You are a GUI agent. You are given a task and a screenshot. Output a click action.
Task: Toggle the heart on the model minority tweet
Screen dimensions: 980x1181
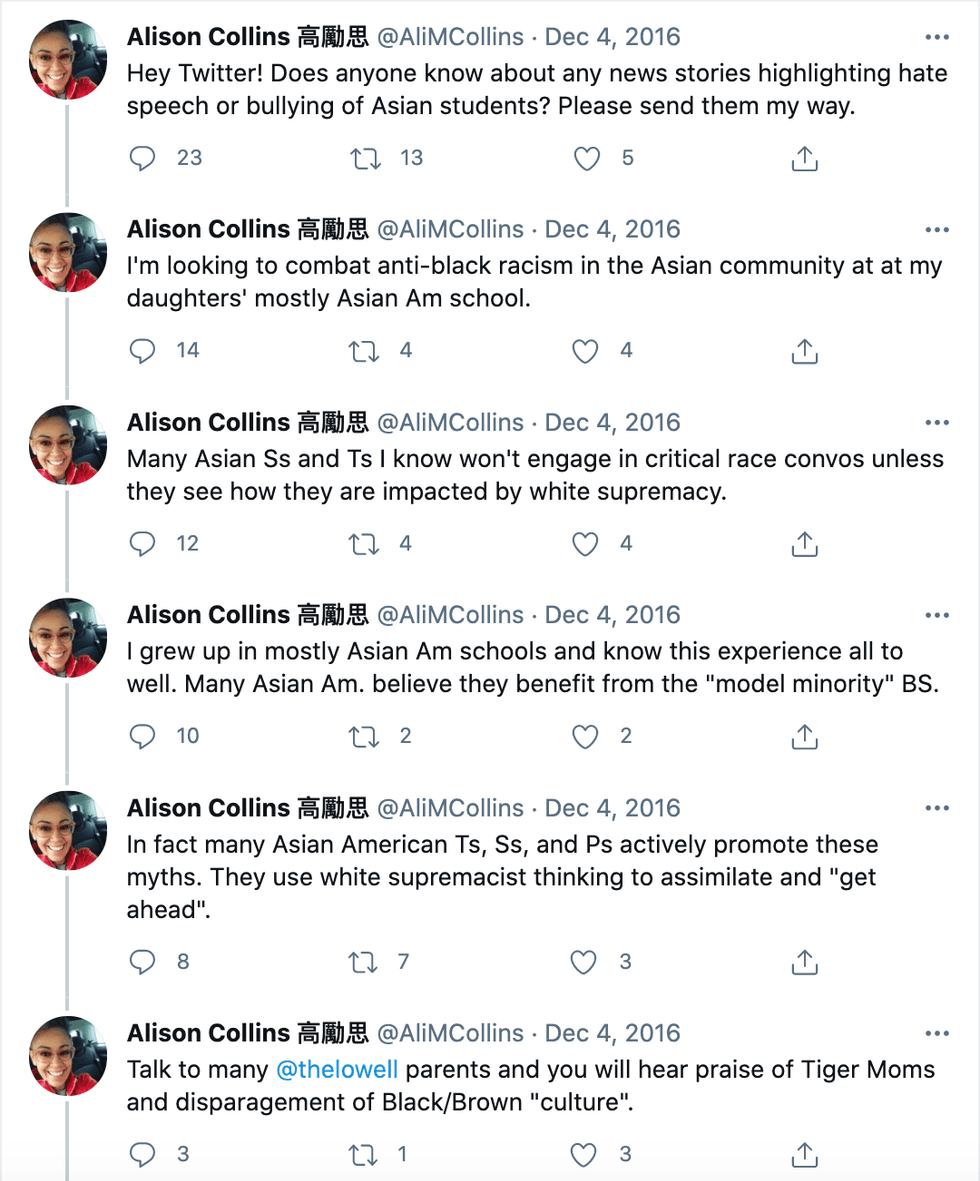click(586, 737)
